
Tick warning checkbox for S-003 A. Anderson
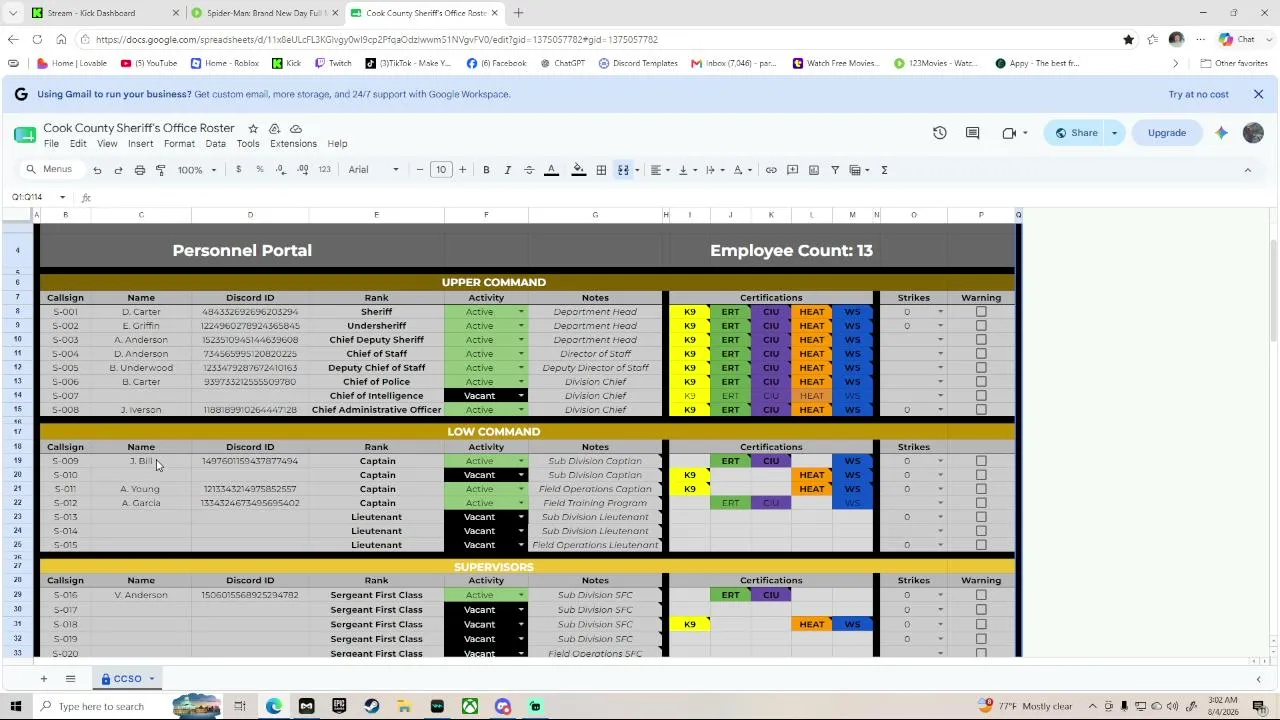point(981,340)
